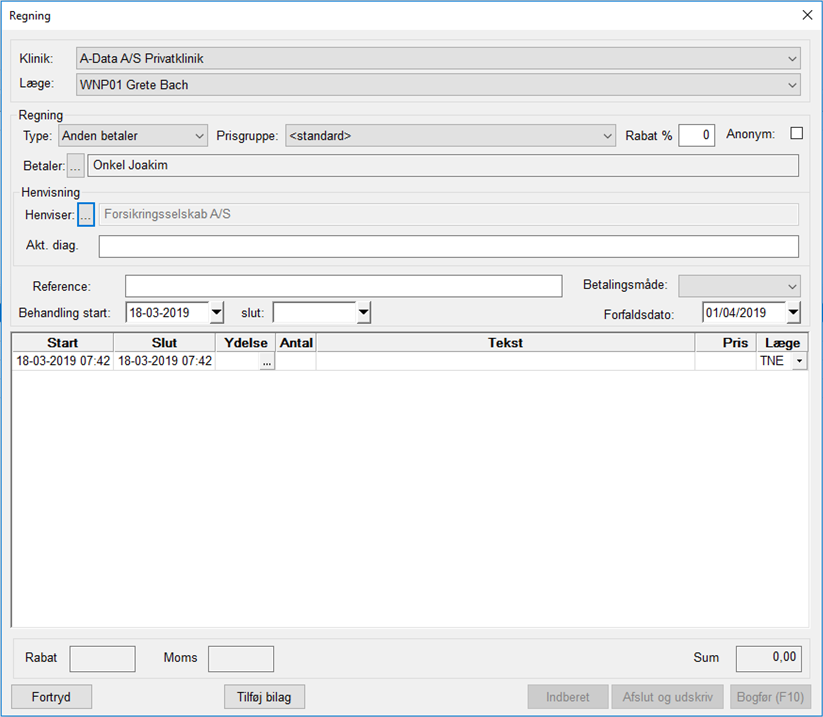Click the empty slut date field
The width and height of the screenshot is (823, 717).
(314, 312)
